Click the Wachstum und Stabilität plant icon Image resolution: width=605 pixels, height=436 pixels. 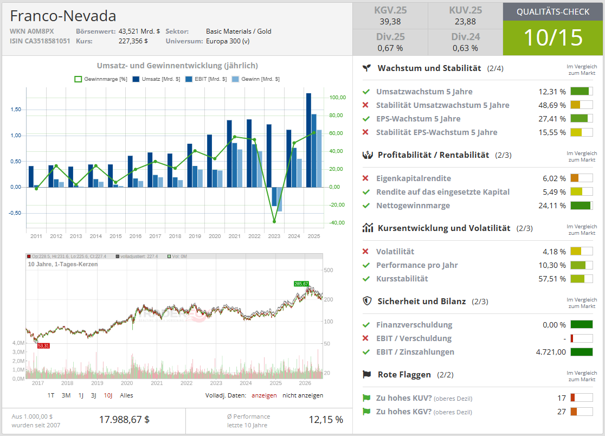coord(367,68)
